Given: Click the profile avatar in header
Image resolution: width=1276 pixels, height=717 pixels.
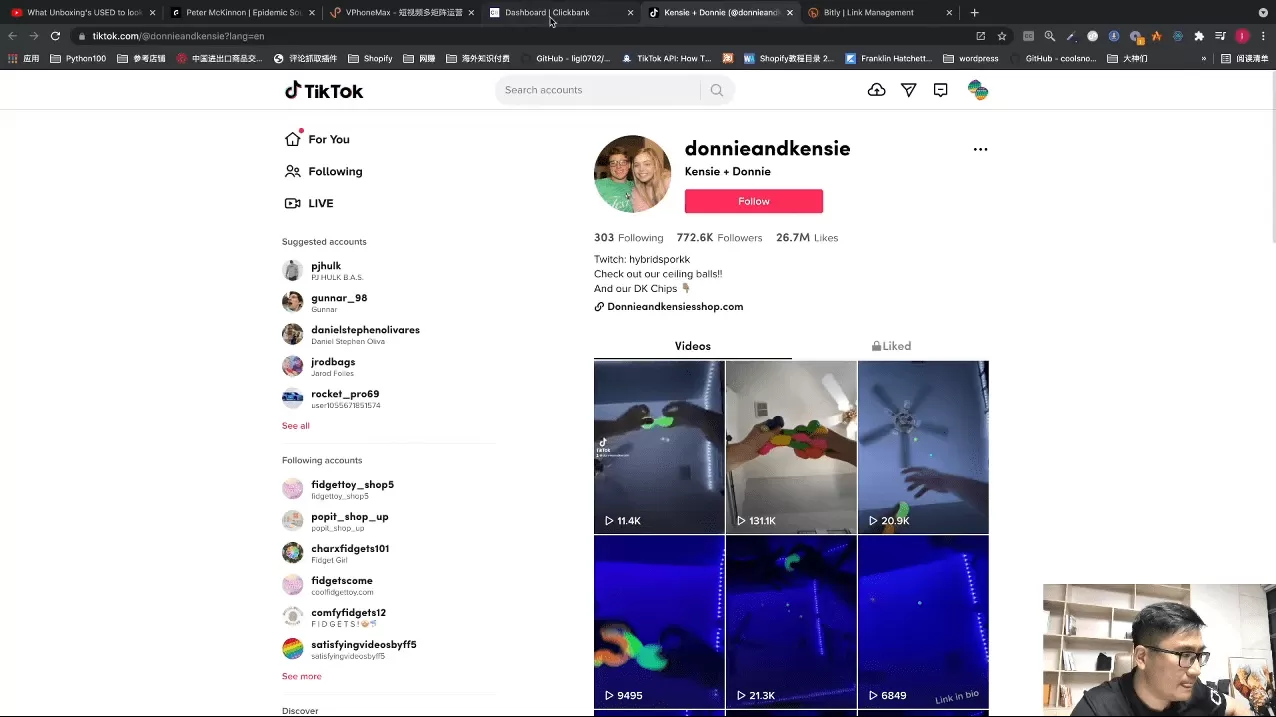Looking at the screenshot, I should tap(978, 90).
